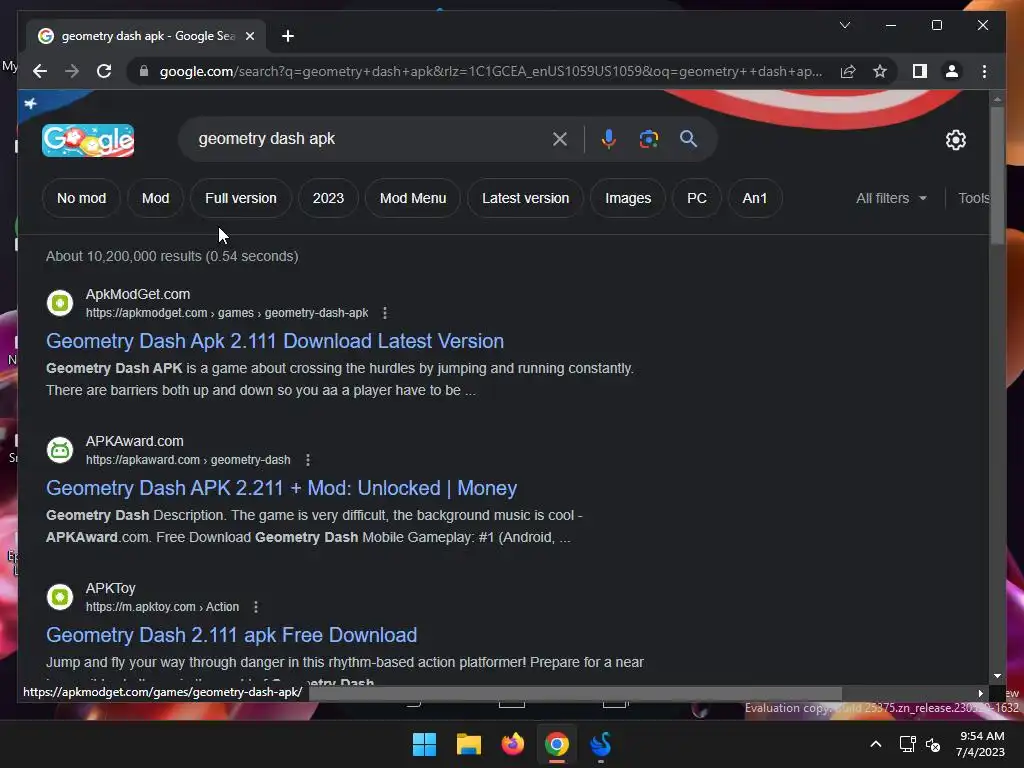1024x768 pixels.
Task: Open more options for APKToy result
Action: pos(256,607)
